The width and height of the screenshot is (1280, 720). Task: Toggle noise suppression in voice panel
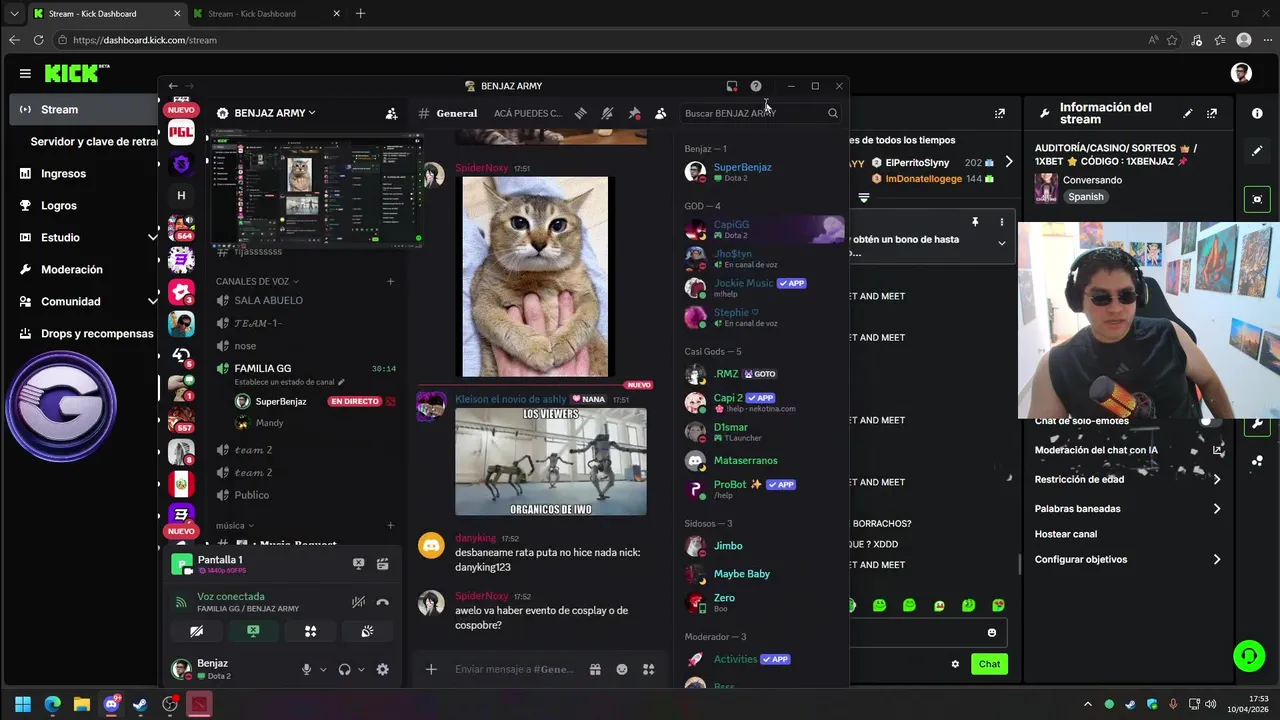358,602
